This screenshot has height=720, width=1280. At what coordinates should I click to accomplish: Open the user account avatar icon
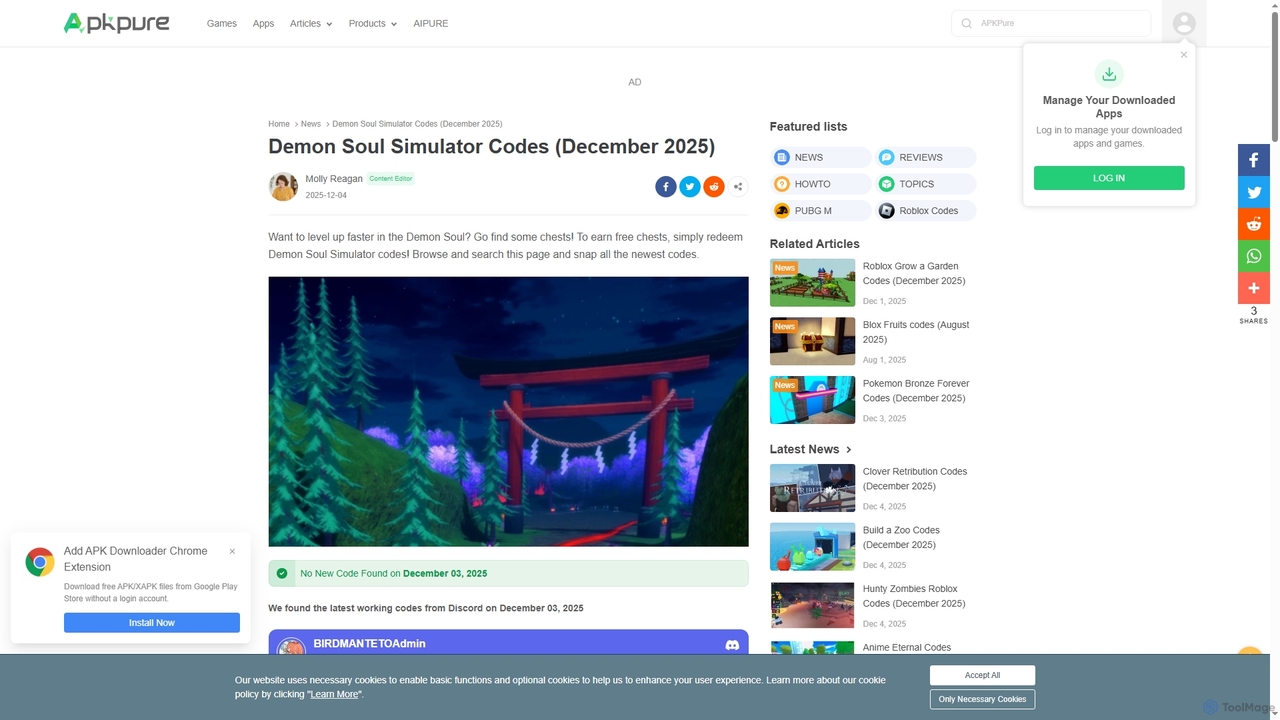pyautogui.click(x=1184, y=23)
